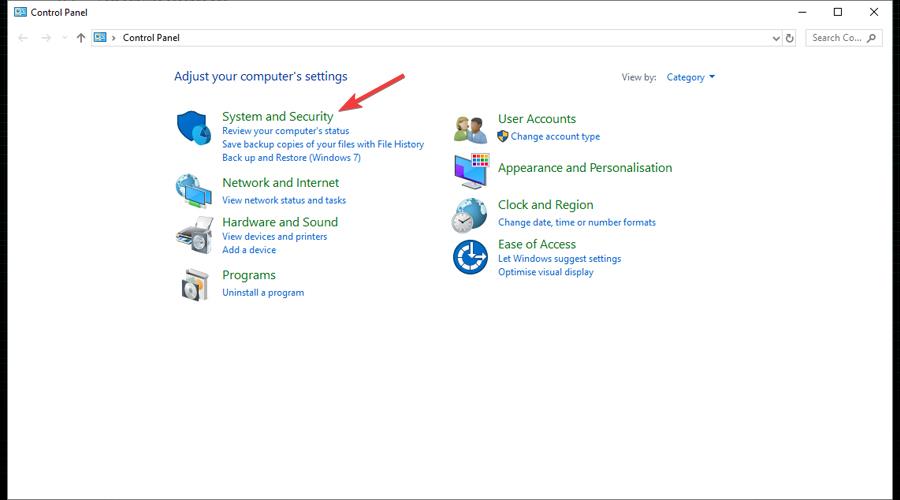Open the Programs heading link
This screenshot has width=900, height=500.
(249, 275)
